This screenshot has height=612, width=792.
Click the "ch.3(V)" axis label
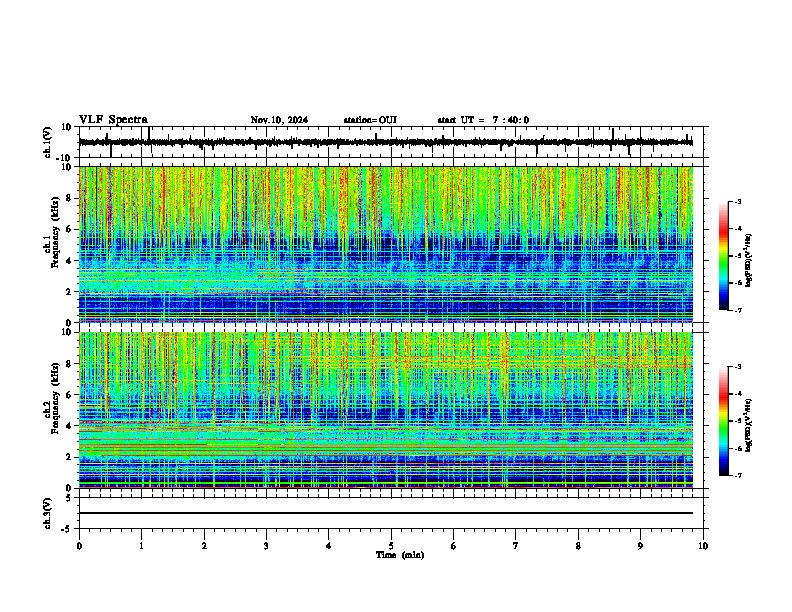pyautogui.click(x=48, y=513)
